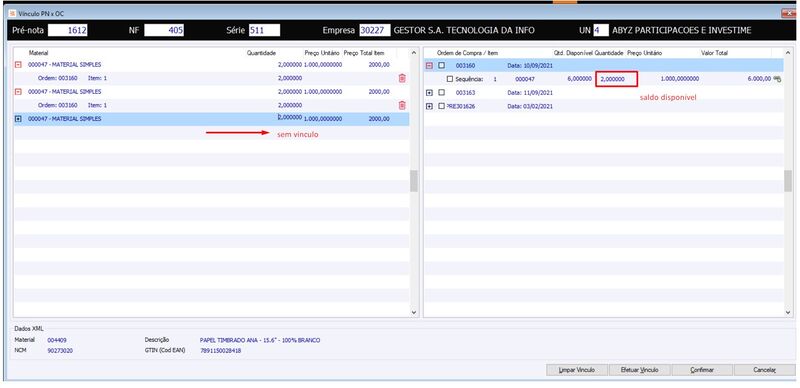Confirm with the Confirmar button
Screen dimensions: 800x388
pyautogui.click(x=702, y=370)
